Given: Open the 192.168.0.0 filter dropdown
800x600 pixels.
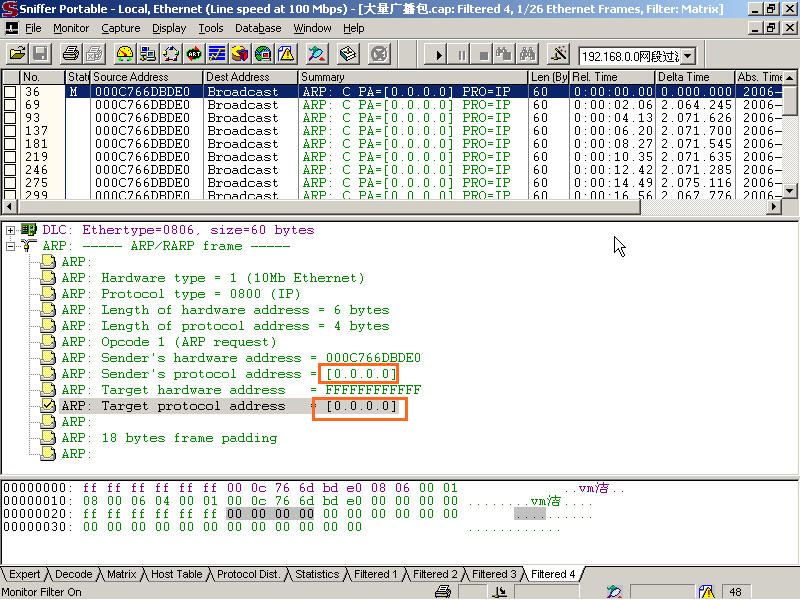Looking at the screenshot, I should click(x=688, y=56).
